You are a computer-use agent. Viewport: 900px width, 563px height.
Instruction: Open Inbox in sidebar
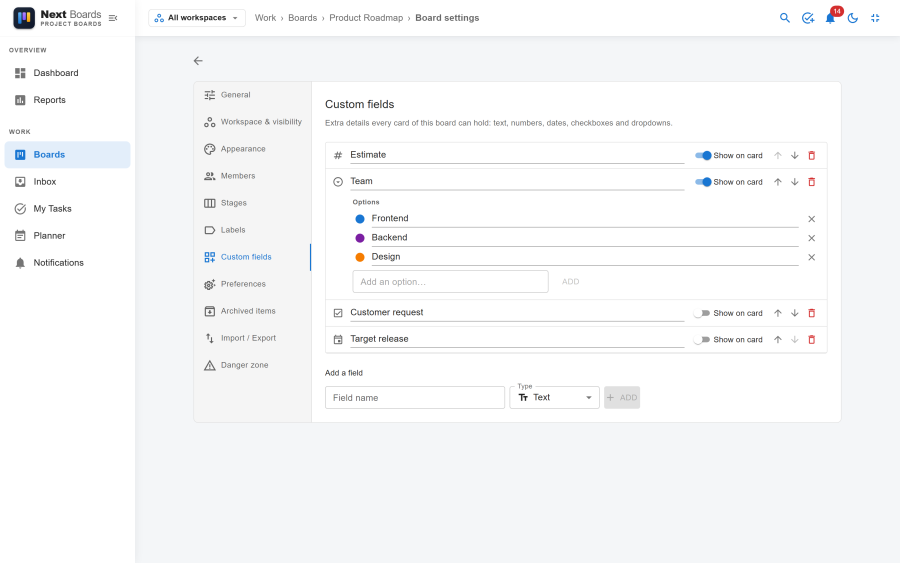(68, 182)
